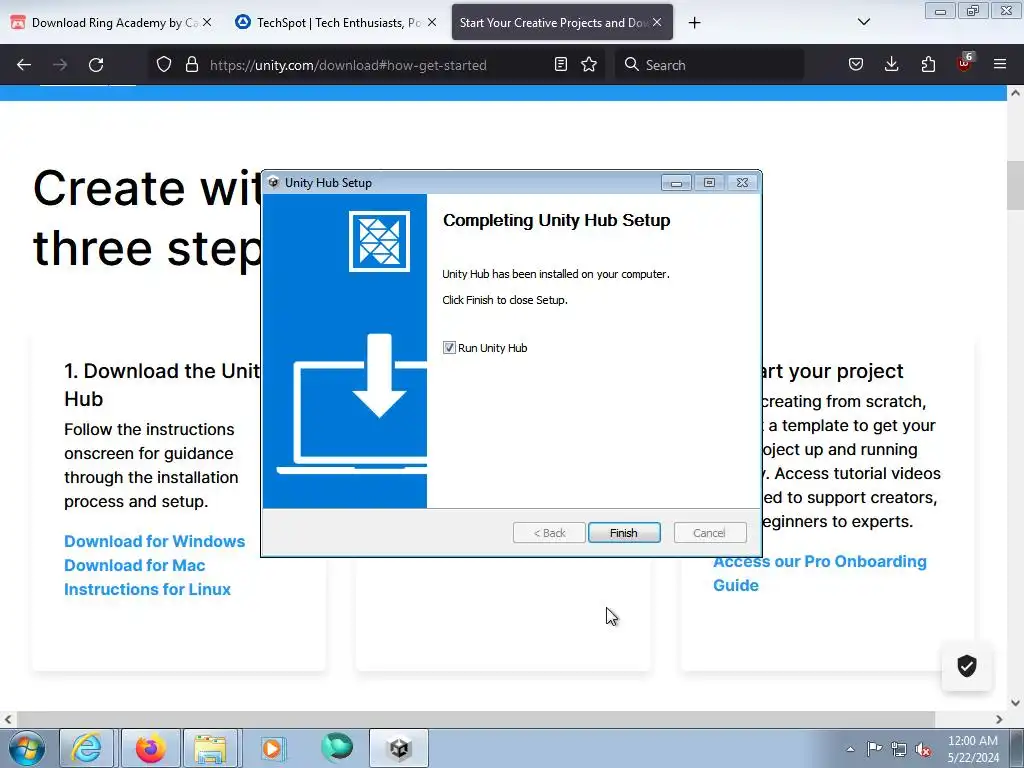This screenshot has width=1024, height=768.
Task: Open the Firefox hamburger menu
Action: coord(1000,64)
